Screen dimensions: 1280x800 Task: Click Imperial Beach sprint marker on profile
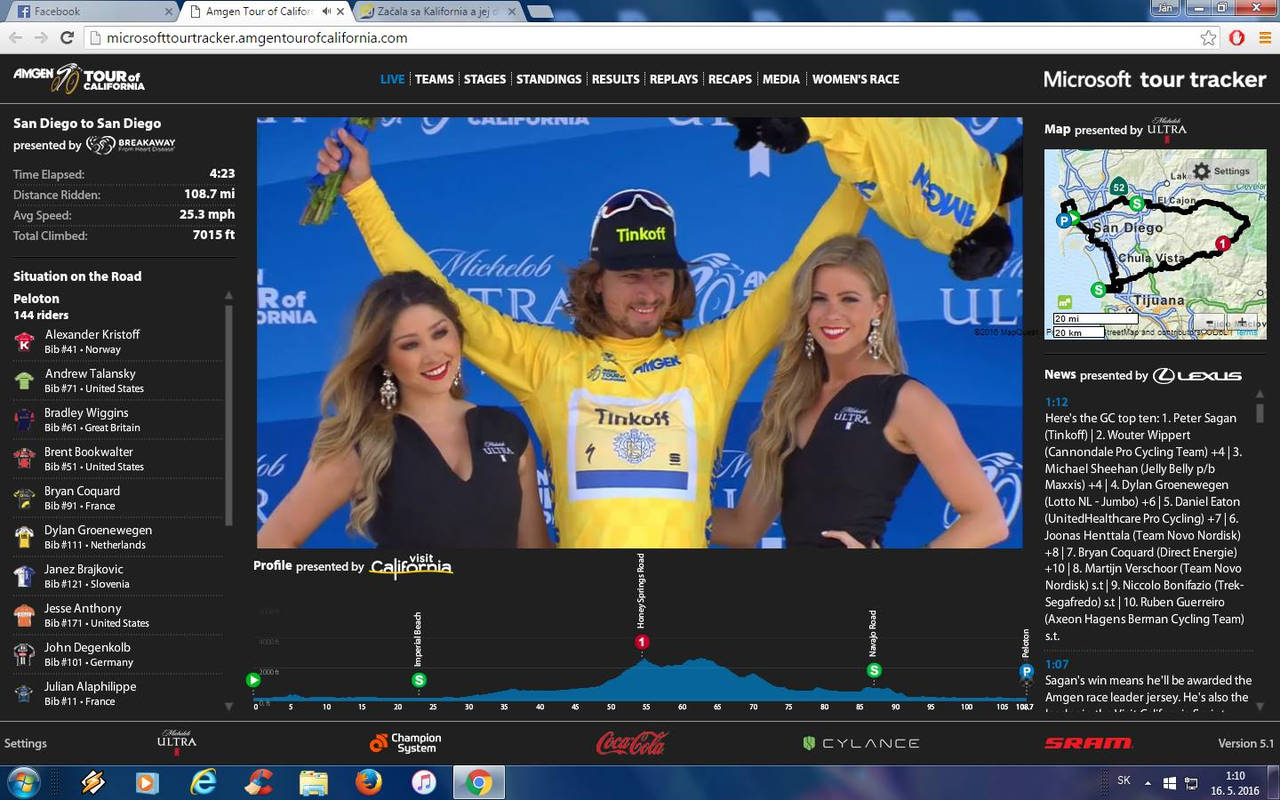(x=419, y=680)
